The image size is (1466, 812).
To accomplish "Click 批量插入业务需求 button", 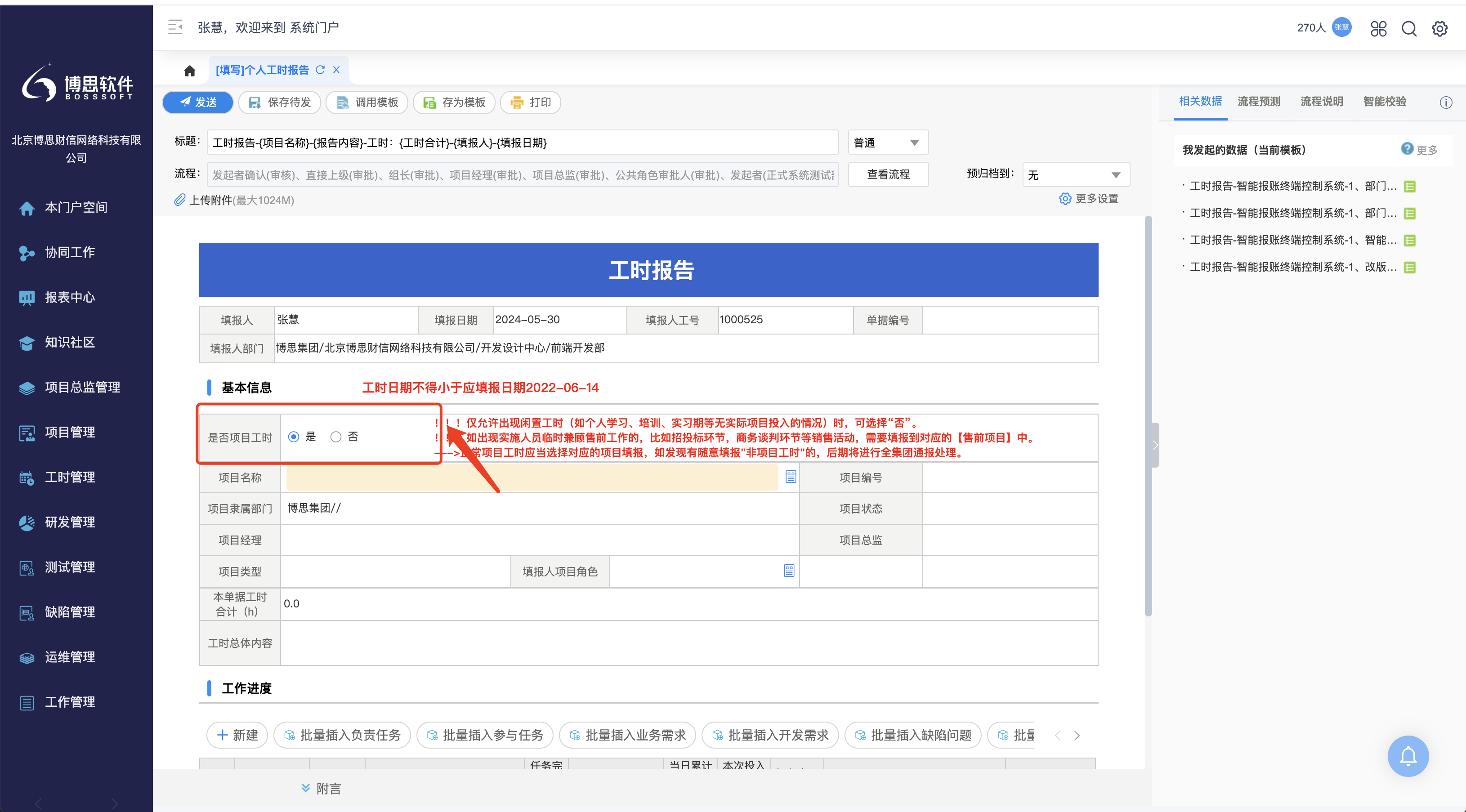I will pos(628,735).
